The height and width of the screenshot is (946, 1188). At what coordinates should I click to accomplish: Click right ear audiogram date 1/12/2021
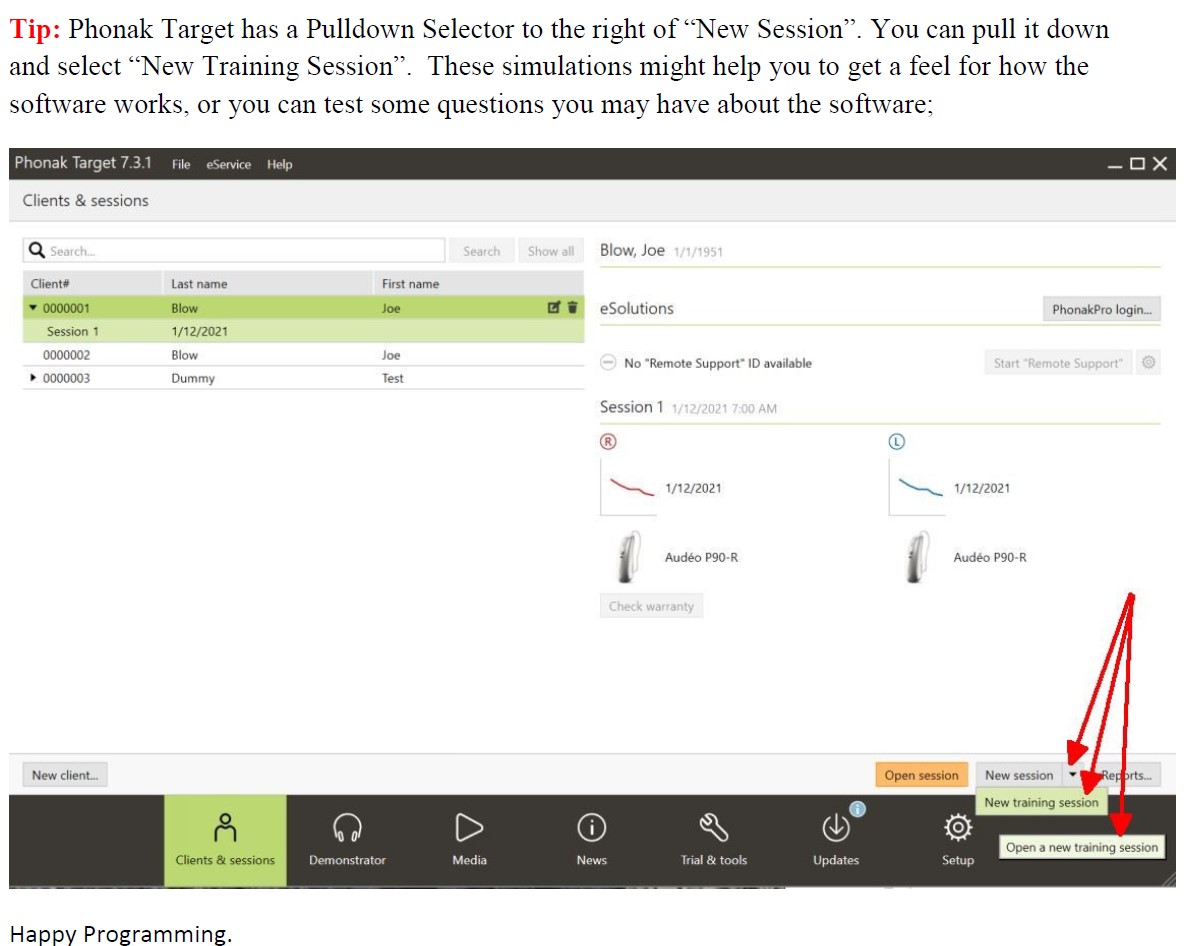tap(693, 489)
